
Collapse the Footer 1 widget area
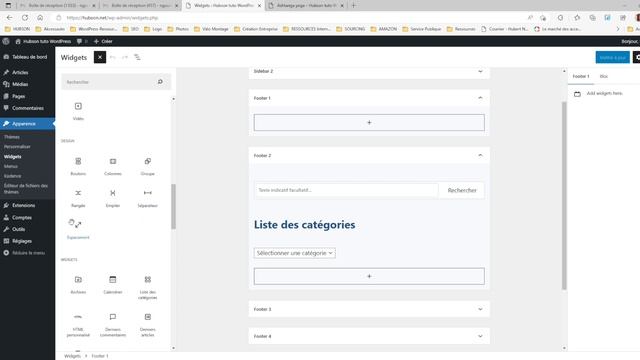[x=480, y=98]
